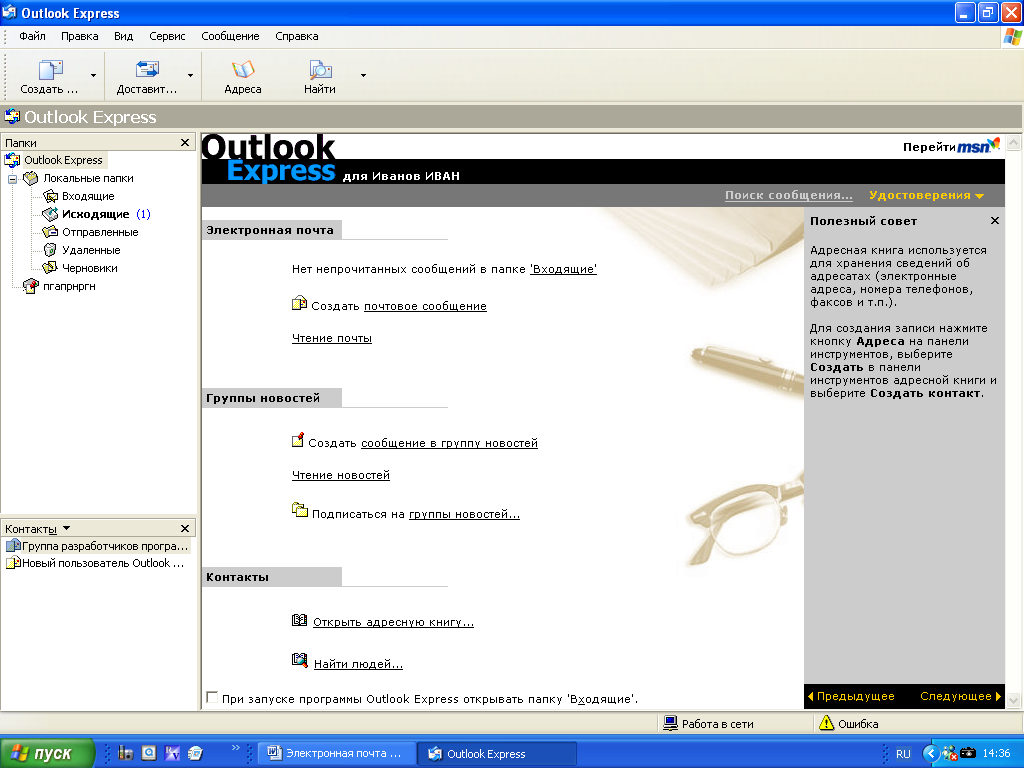The width and height of the screenshot is (1024, 768).
Task: Click the Удаленные deleted items folder icon
Action: tap(50, 250)
